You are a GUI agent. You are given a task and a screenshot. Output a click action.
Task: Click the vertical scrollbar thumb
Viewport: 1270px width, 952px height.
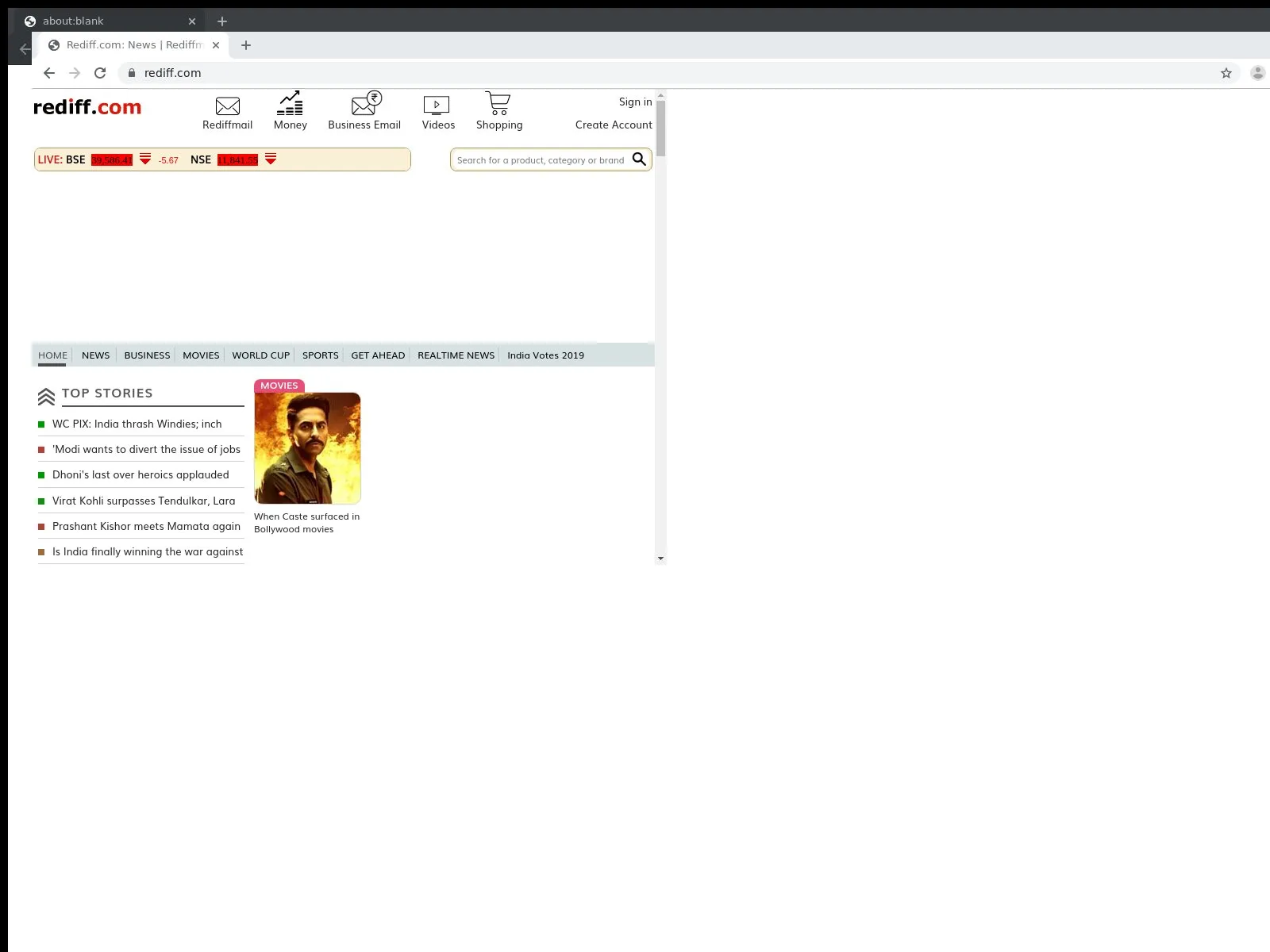(x=660, y=129)
